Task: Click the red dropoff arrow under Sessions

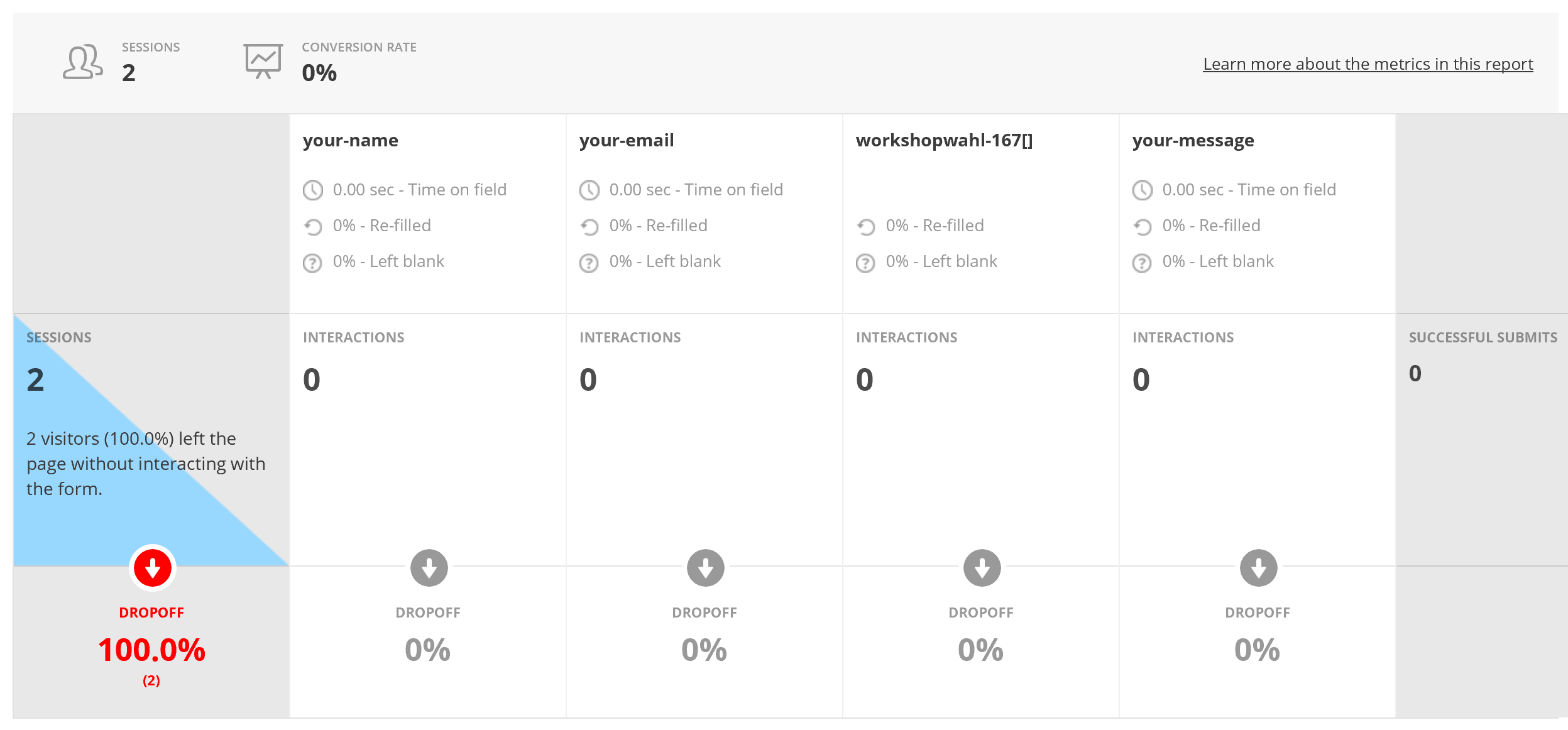Action: coord(152,568)
